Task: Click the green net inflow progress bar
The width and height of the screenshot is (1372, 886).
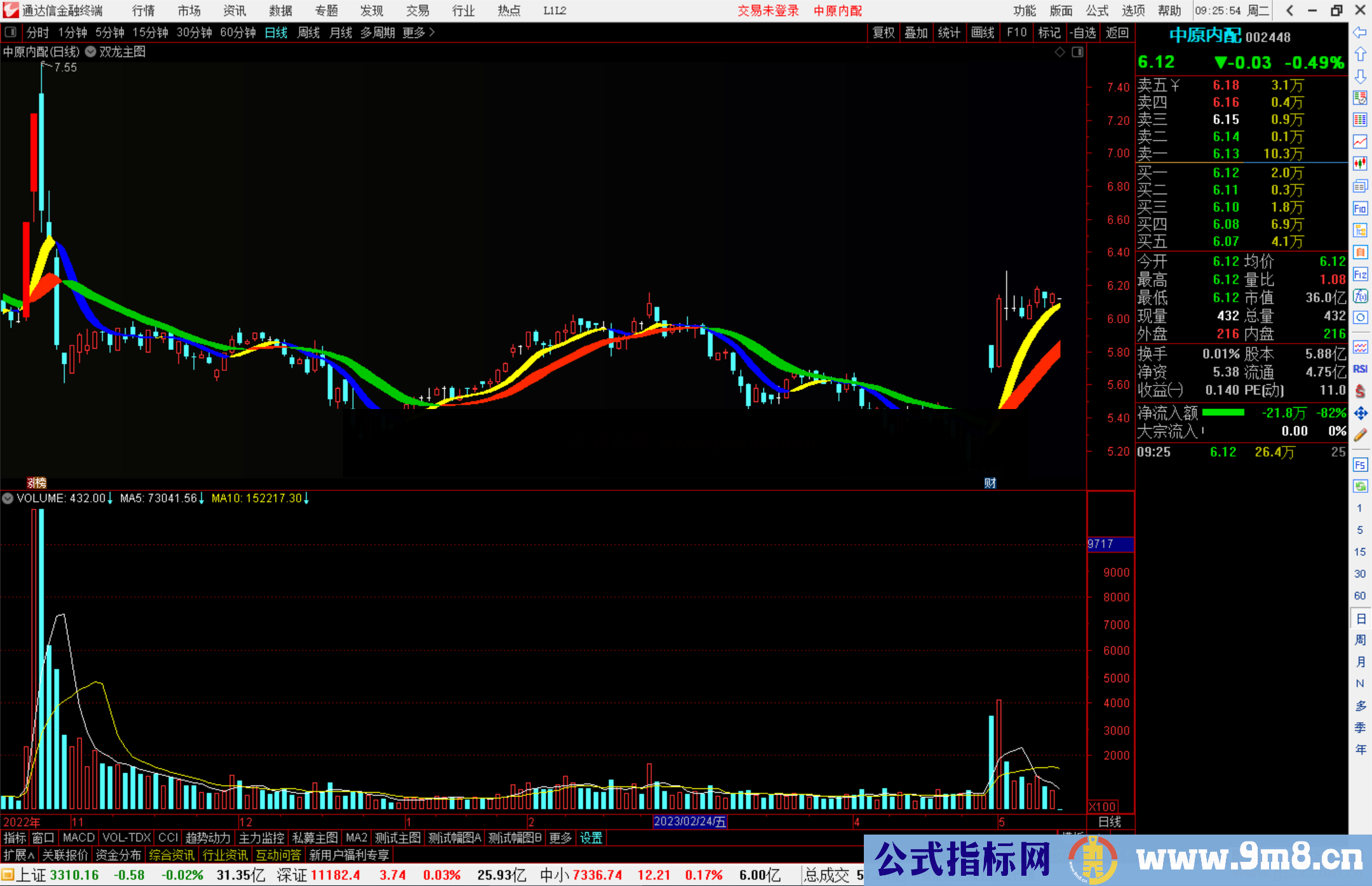Action: tap(1223, 413)
